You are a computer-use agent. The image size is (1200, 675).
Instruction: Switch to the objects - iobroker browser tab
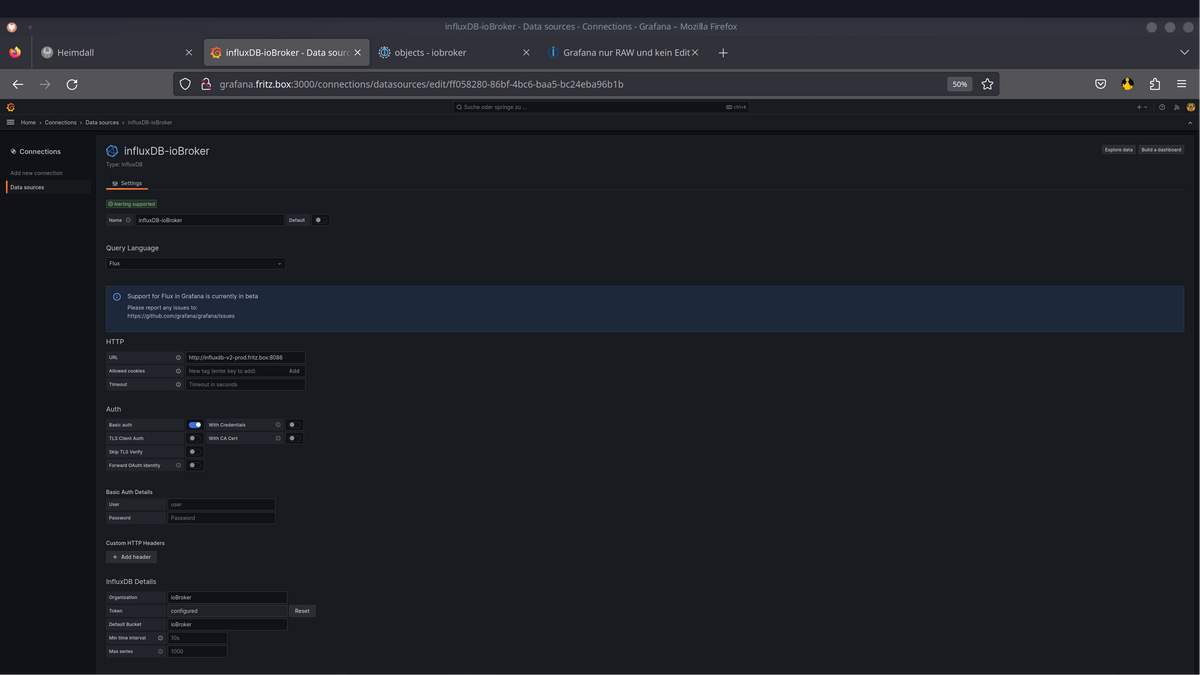click(x=454, y=52)
